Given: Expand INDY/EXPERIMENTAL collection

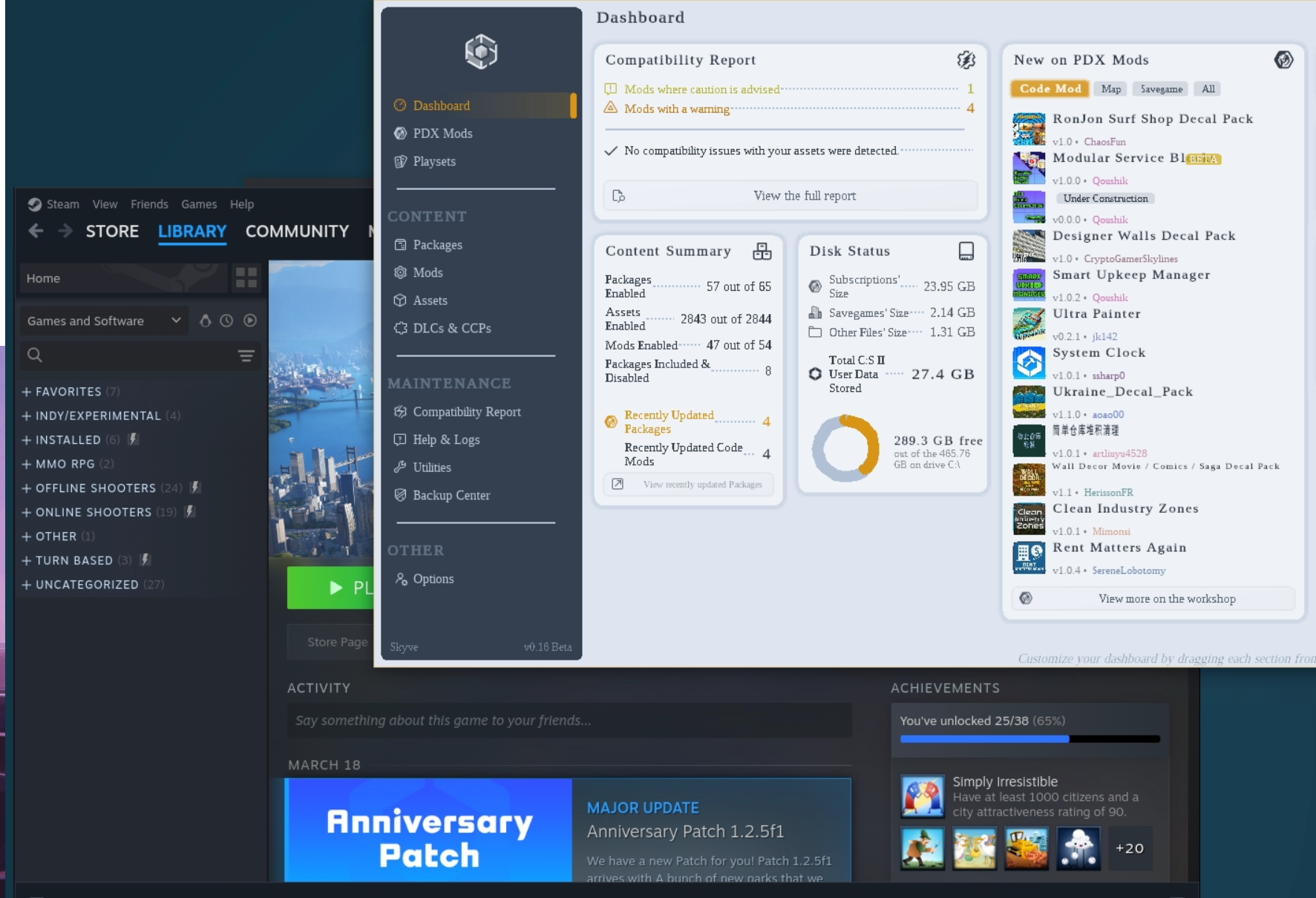Looking at the screenshot, I should pyautogui.click(x=101, y=416).
